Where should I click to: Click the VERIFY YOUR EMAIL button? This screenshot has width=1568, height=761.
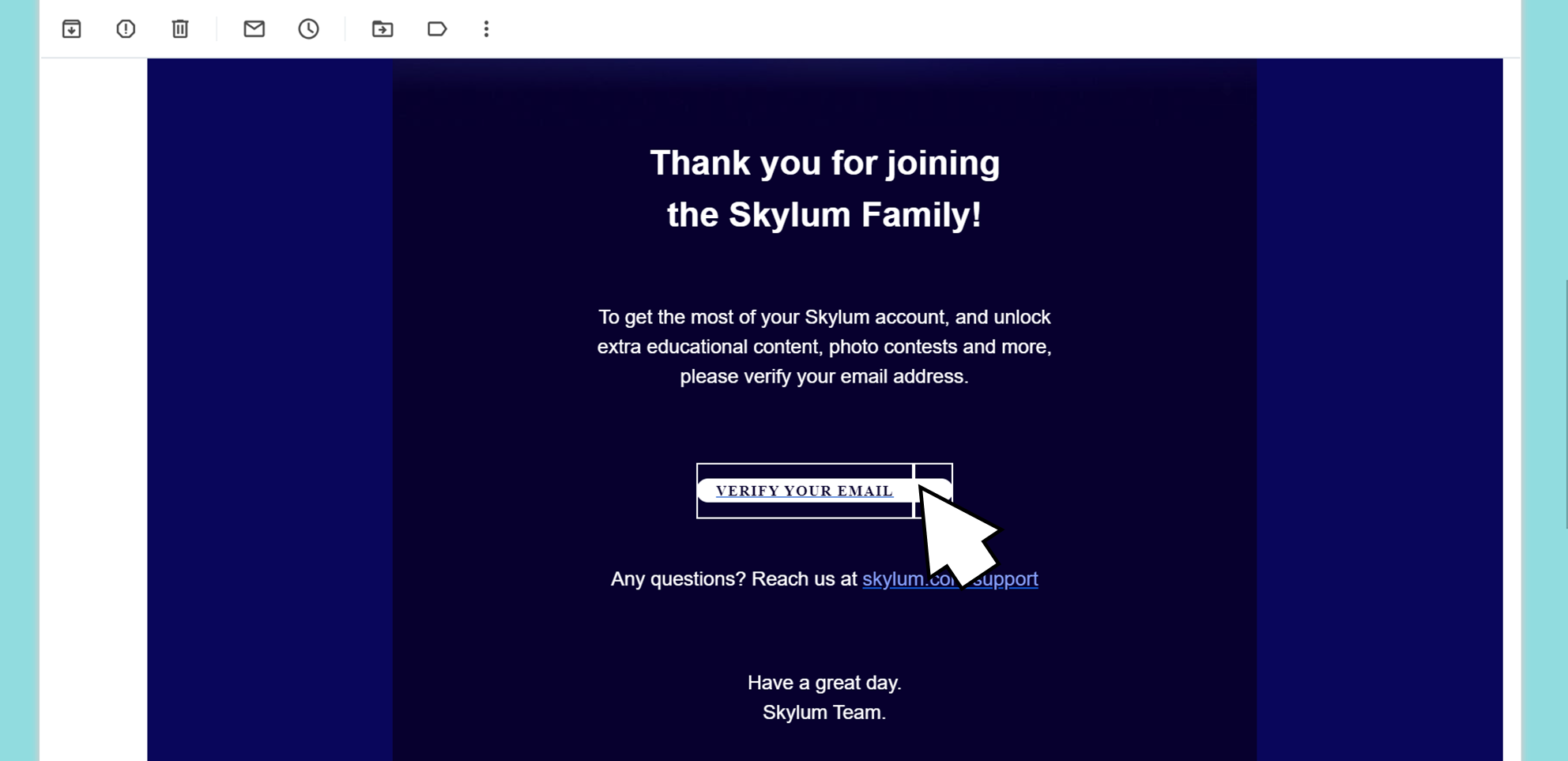(x=805, y=491)
